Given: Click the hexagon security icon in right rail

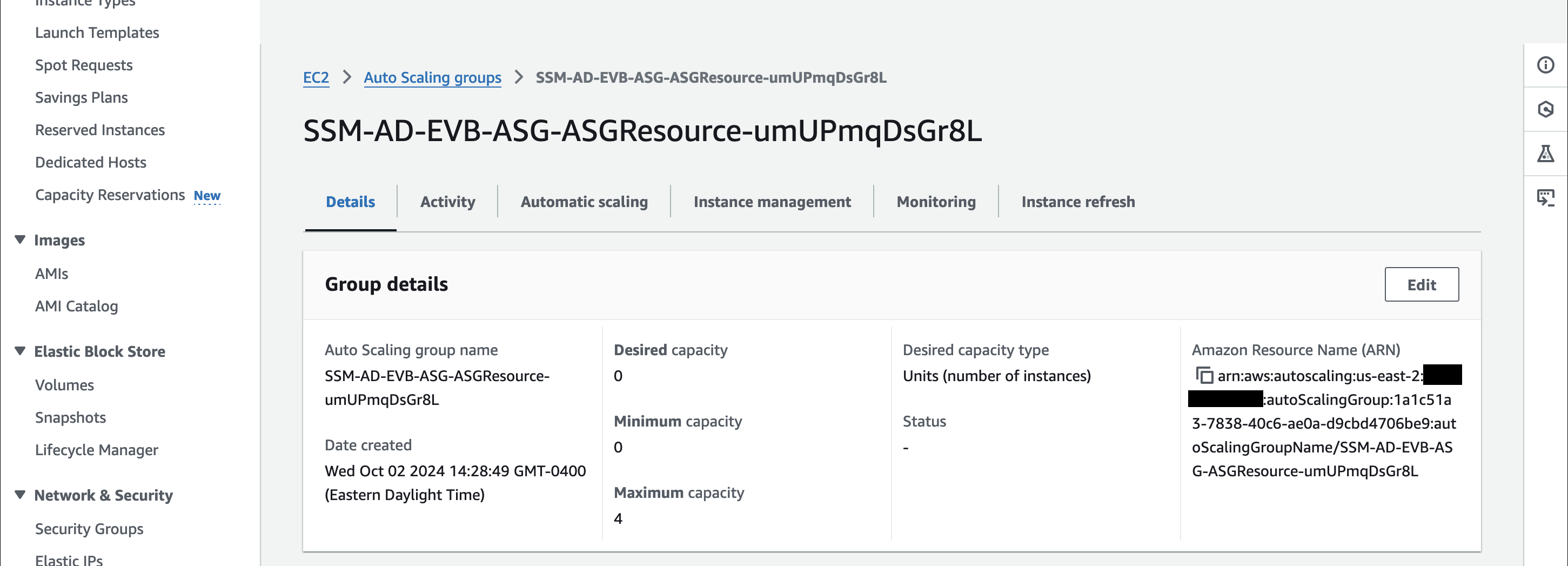Looking at the screenshot, I should click(1545, 110).
